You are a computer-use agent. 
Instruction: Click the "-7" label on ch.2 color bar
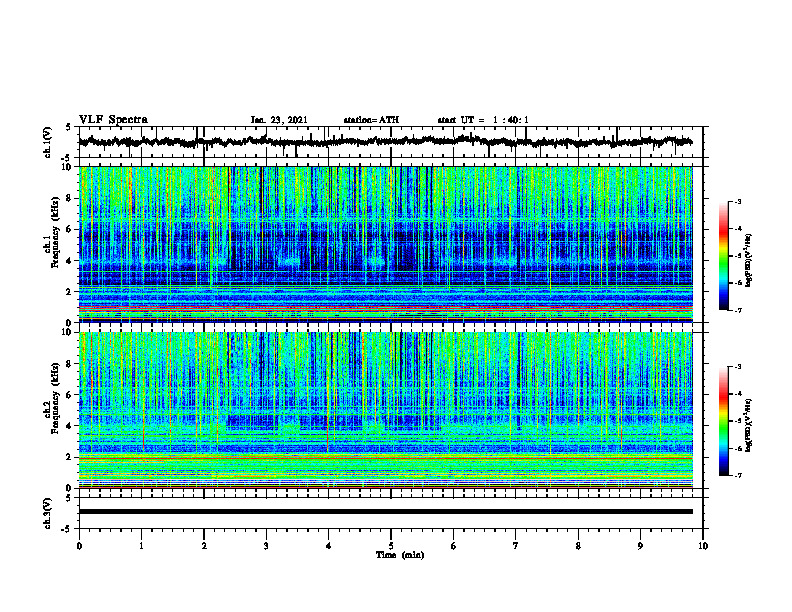tap(738, 476)
